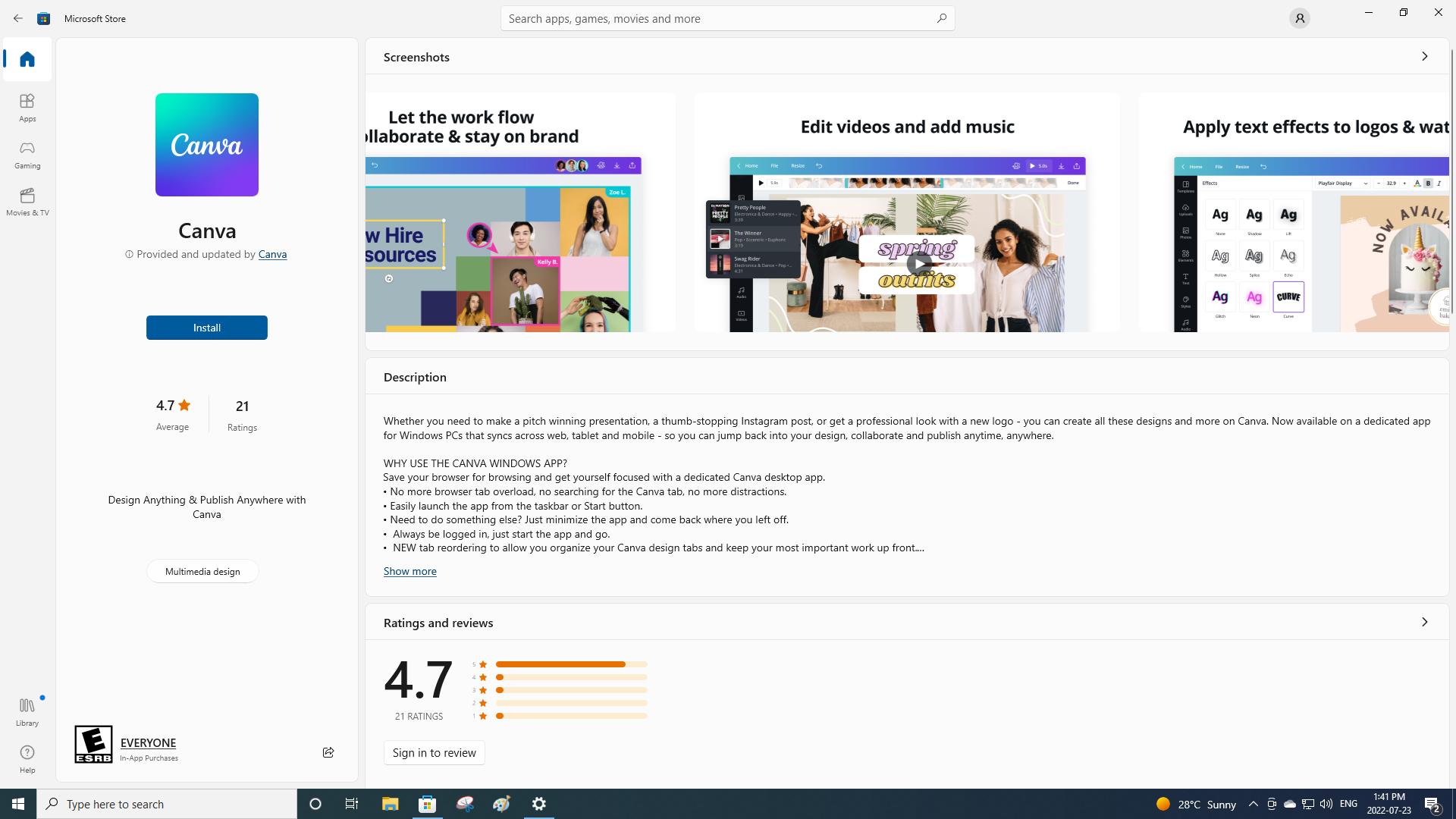Image resolution: width=1456 pixels, height=819 pixels.
Task: Play the Edit videos screenshot thumbnail
Action: click(918, 264)
